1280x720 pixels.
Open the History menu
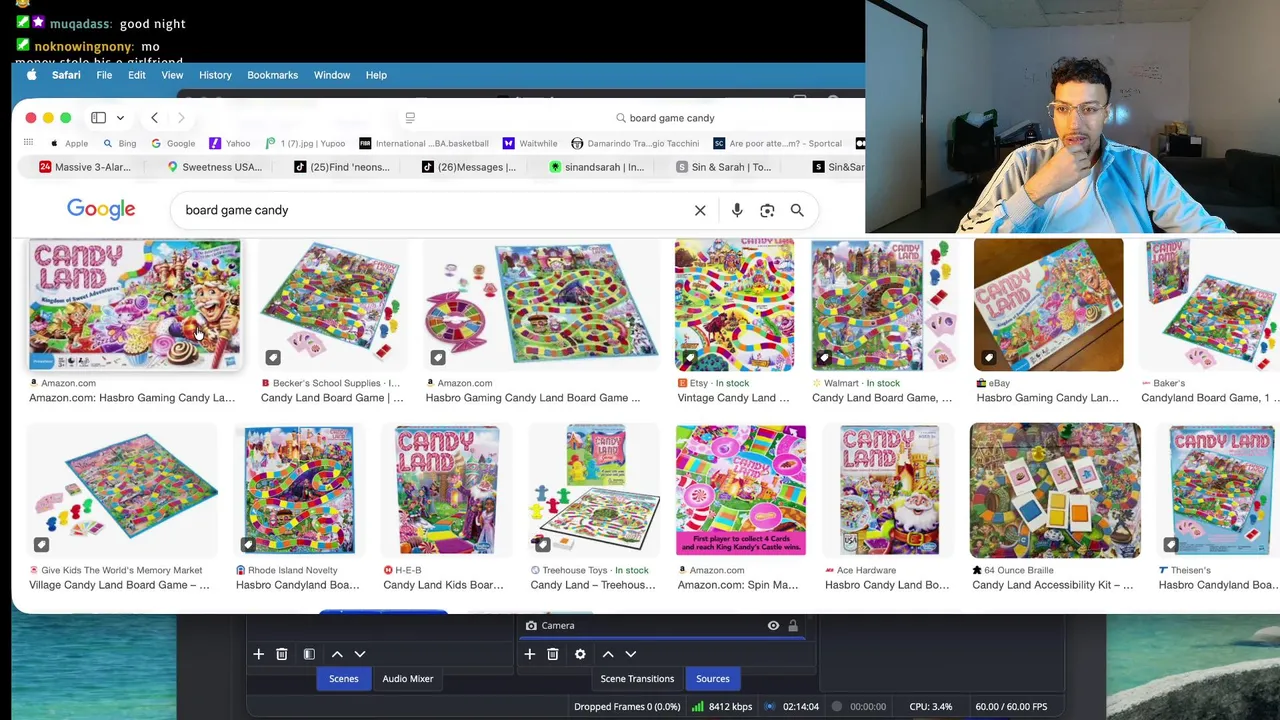click(x=215, y=75)
